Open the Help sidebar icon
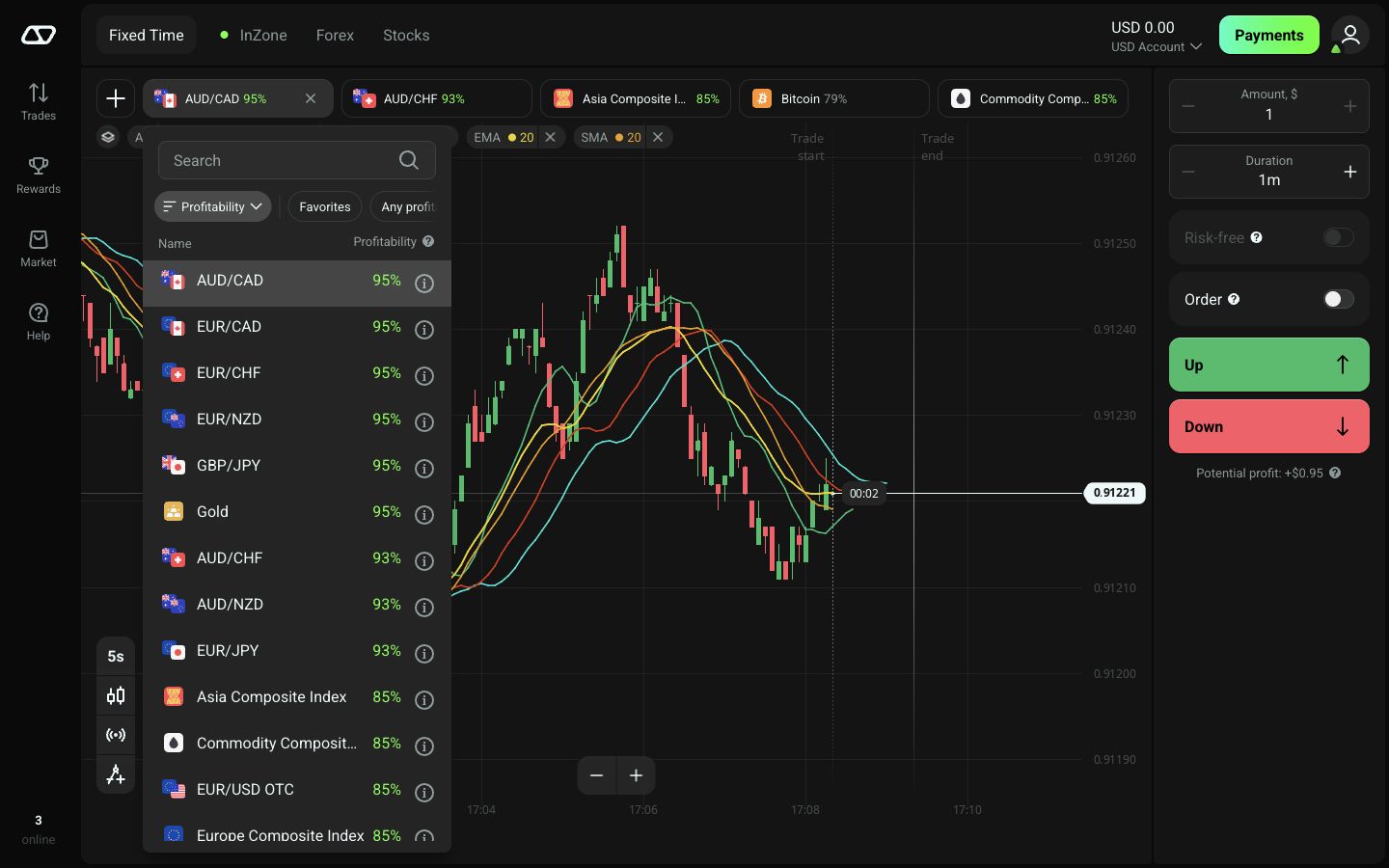The image size is (1389, 868). (39, 321)
